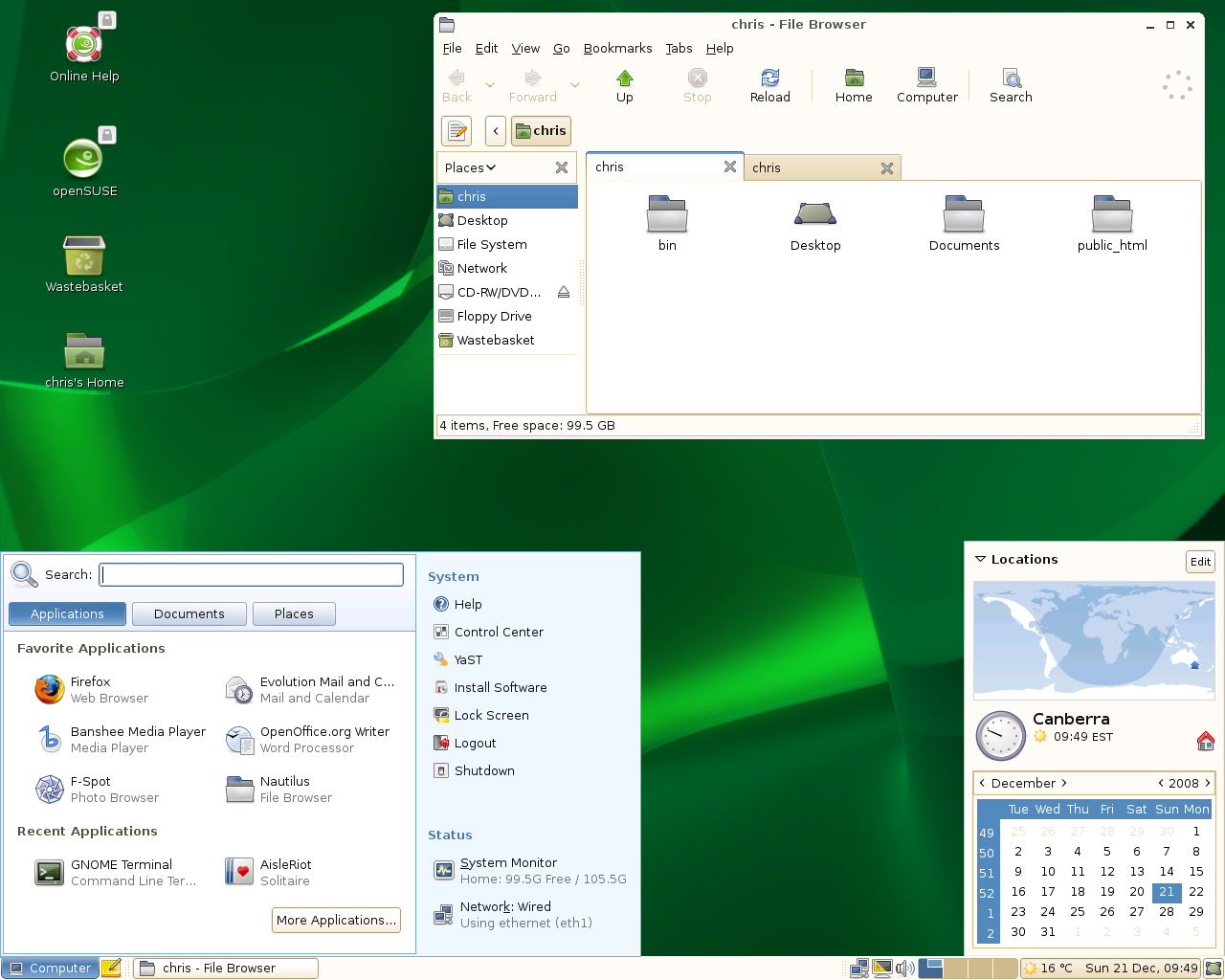The height and width of the screenshot is (980, 1225).
Task: Click the Search text field
Action: (x=252, y=574)
